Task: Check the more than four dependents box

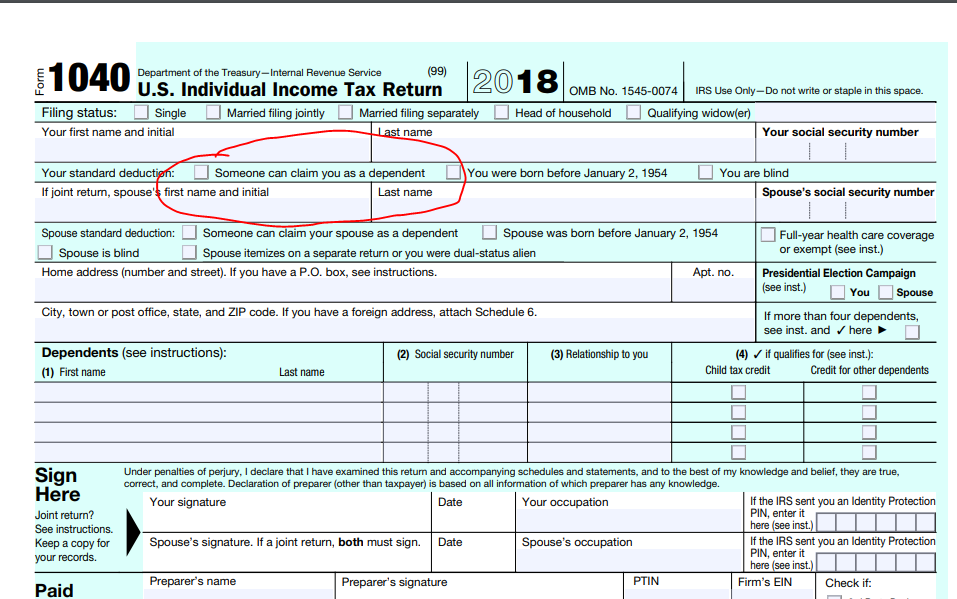Action: pos(912,332)
